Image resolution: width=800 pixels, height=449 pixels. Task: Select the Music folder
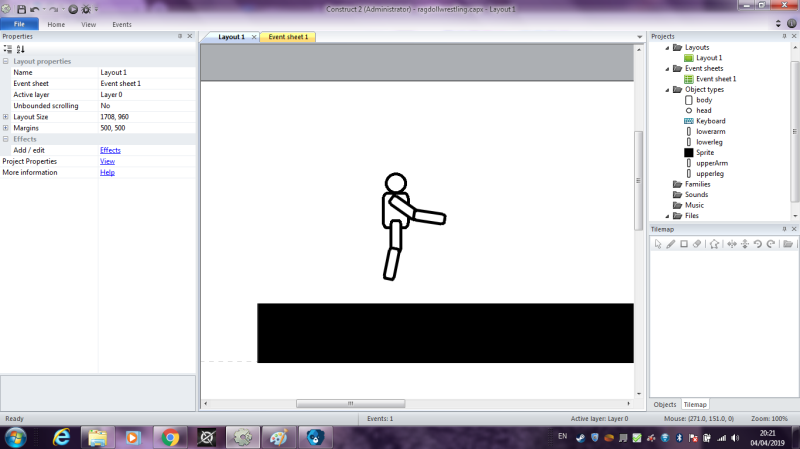pyautogui.click(x=694, y=205)
